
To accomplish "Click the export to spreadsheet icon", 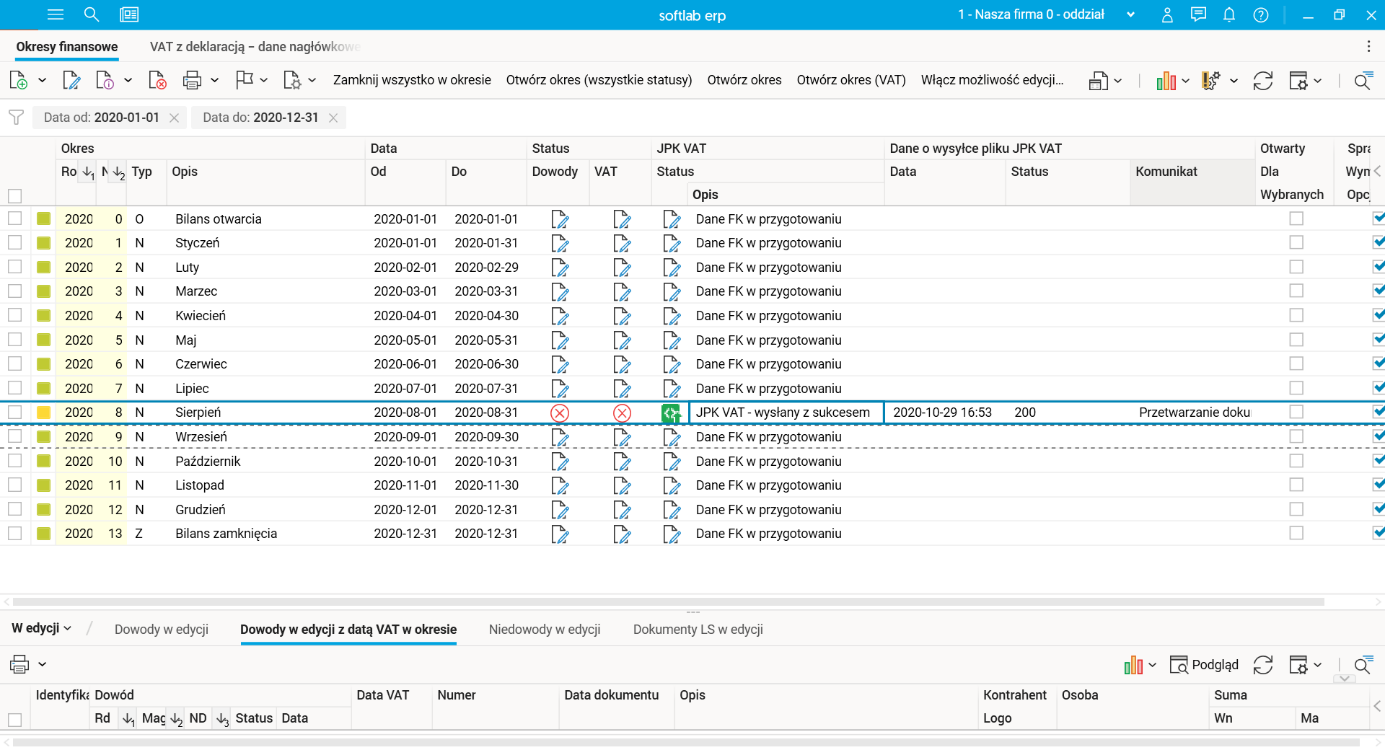I will point(1099,80).
